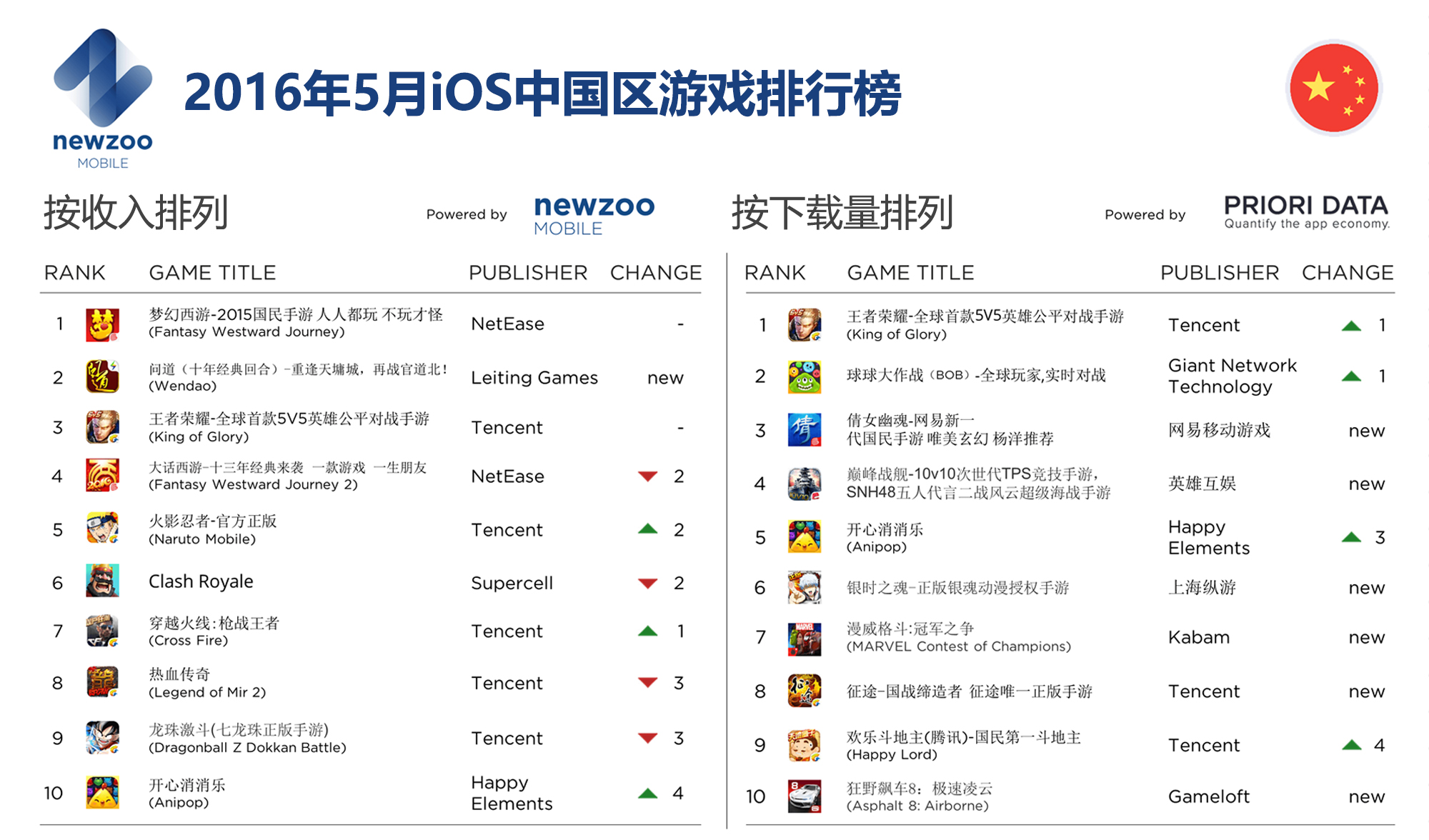Click the Happy Lord game icon

(805, 745)
